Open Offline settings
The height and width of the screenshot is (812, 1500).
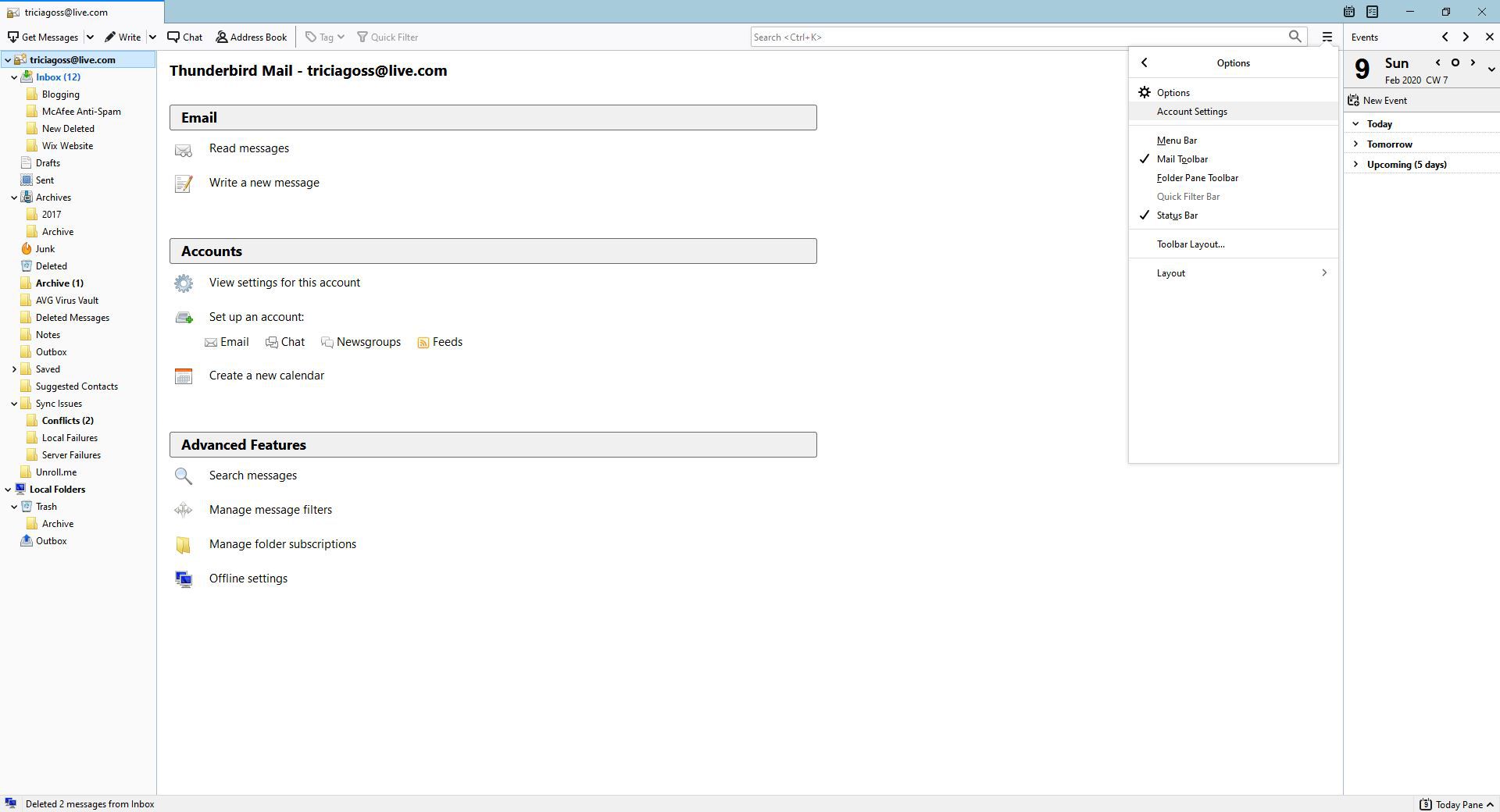pyautogui.click(x=248, y=579)
